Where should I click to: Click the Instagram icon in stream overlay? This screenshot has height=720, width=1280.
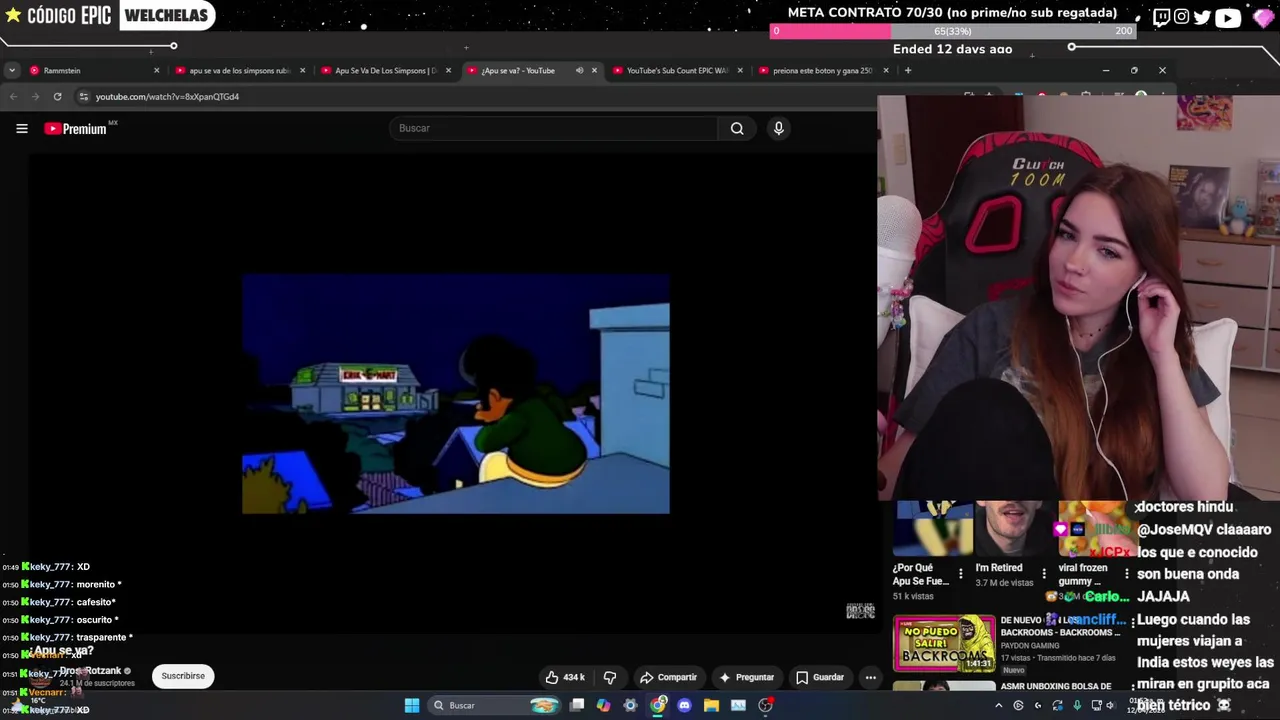coord(1181,16)
